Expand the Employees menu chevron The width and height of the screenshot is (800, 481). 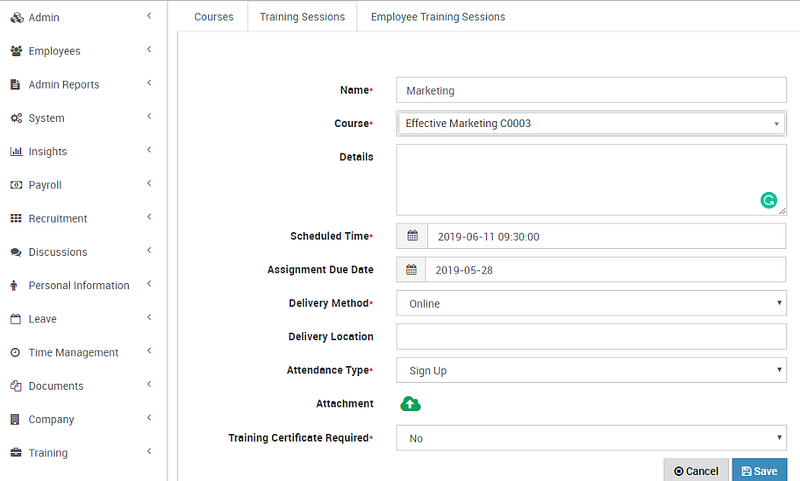point(149,49)
